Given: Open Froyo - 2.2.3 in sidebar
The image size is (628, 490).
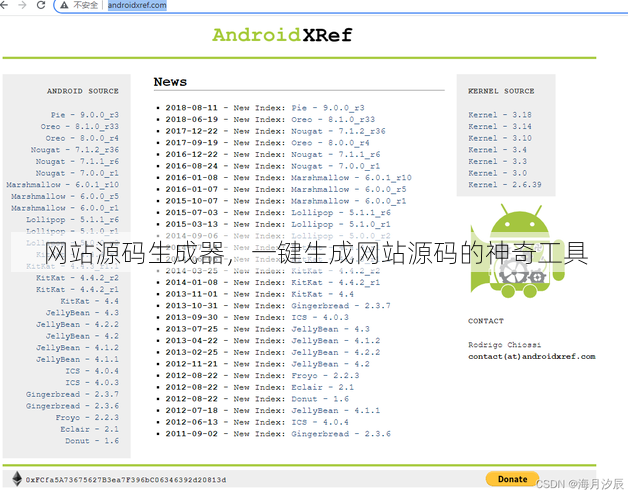Looking at the screenshot, I should 87,417.
